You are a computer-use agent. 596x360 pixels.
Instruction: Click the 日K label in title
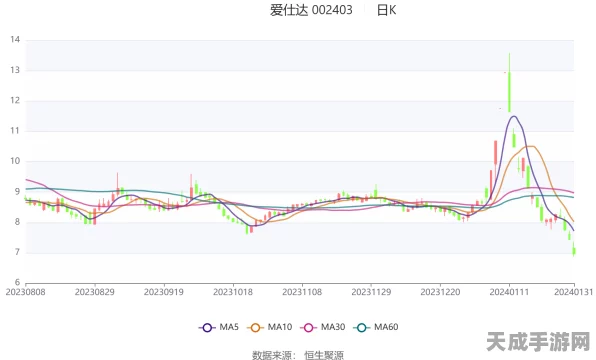pos(387,10)
